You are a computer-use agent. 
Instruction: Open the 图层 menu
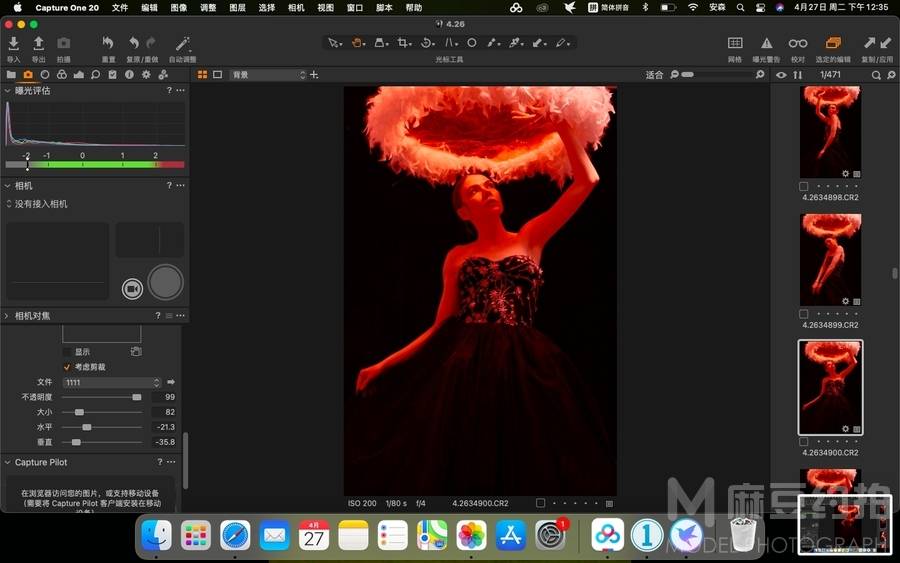point(237,7)
